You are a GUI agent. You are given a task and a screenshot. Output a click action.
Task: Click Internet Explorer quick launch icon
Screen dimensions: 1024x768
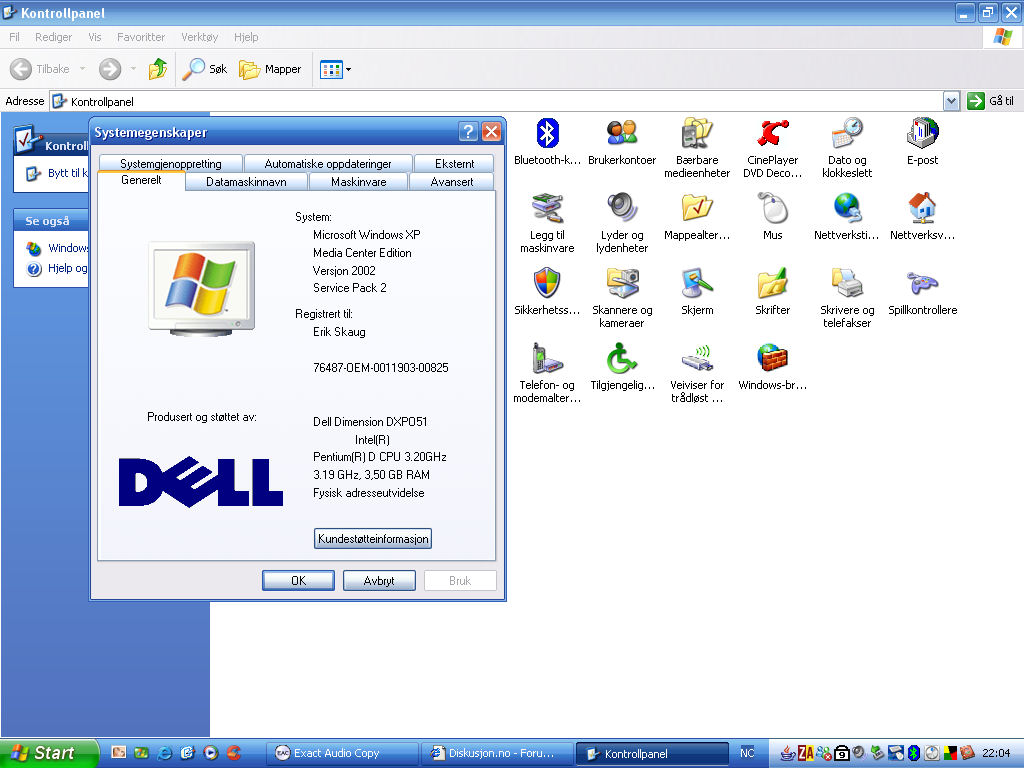pos(165,753)
